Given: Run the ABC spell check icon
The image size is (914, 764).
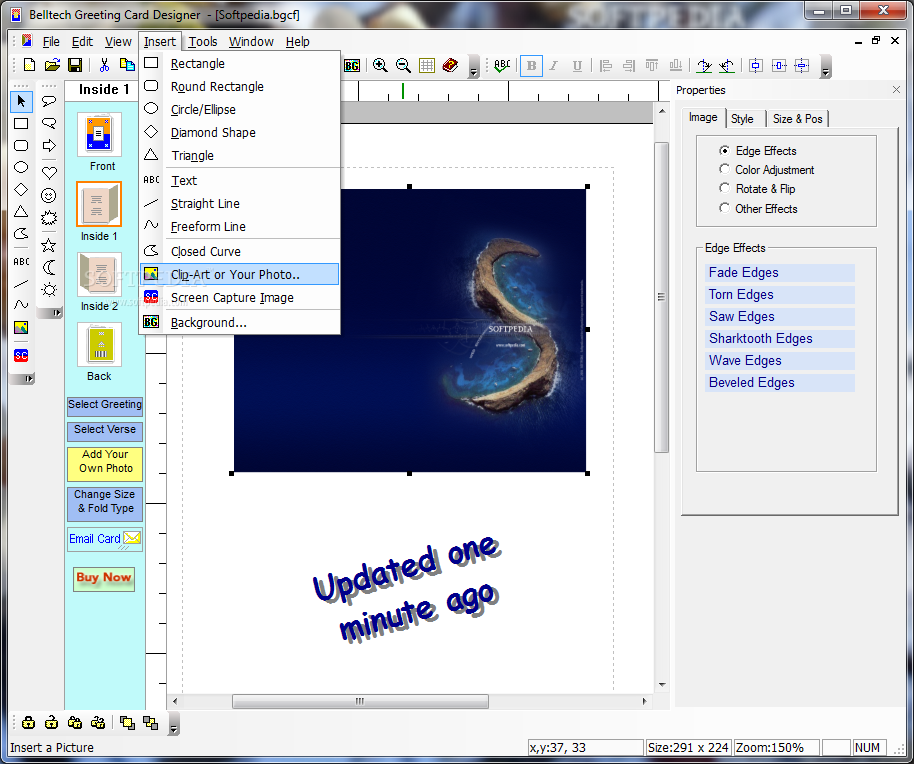Looking at the screenshot, I should pyautogui.click(x=502, y=66).
